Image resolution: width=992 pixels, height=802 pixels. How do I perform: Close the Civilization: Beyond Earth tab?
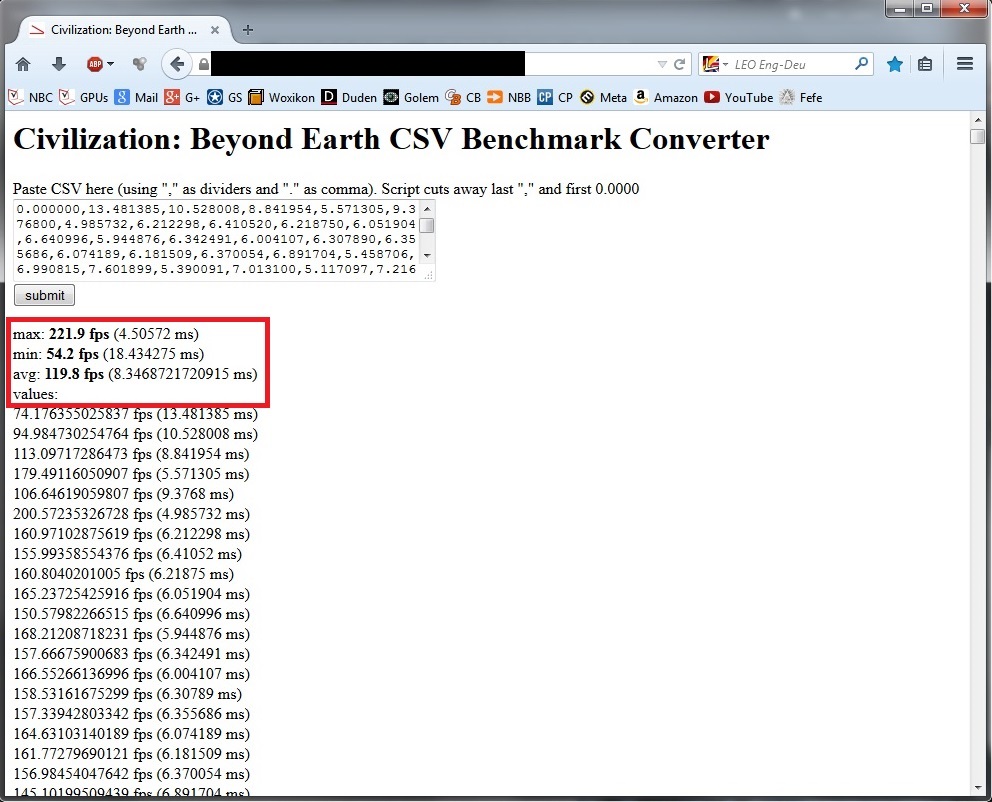coord(215,30)
